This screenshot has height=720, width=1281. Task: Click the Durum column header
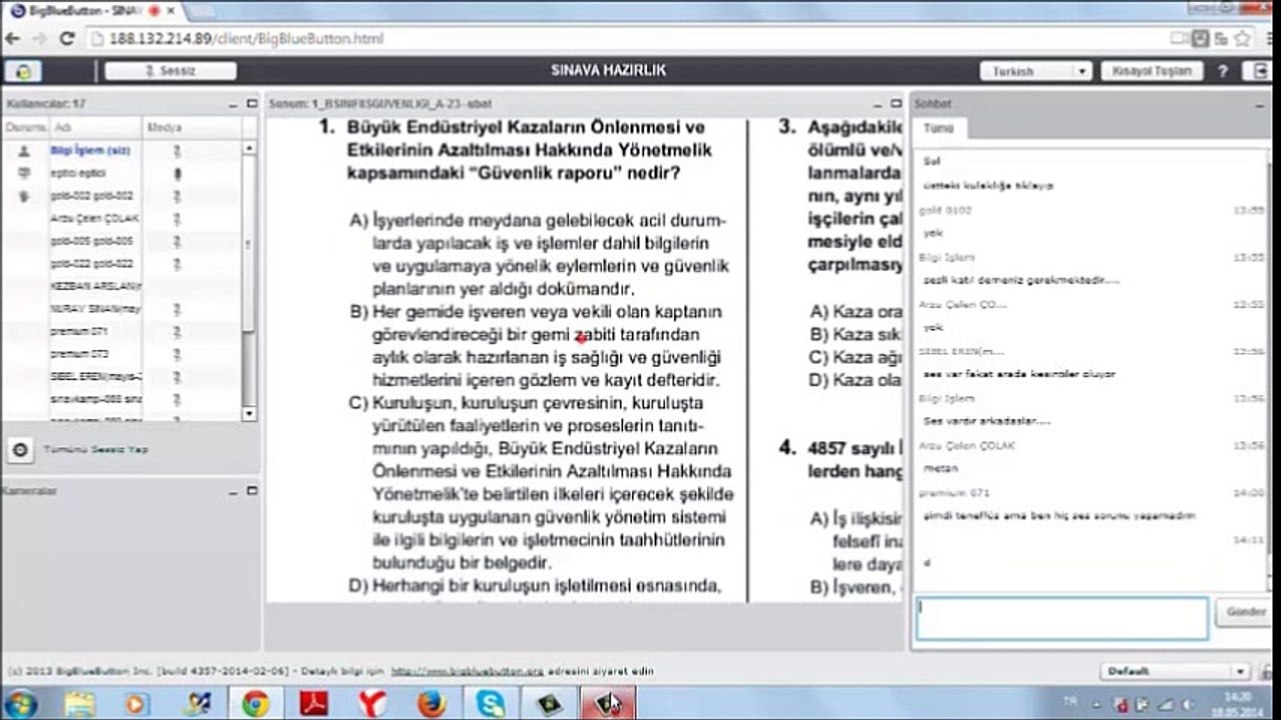pos(26,128)
